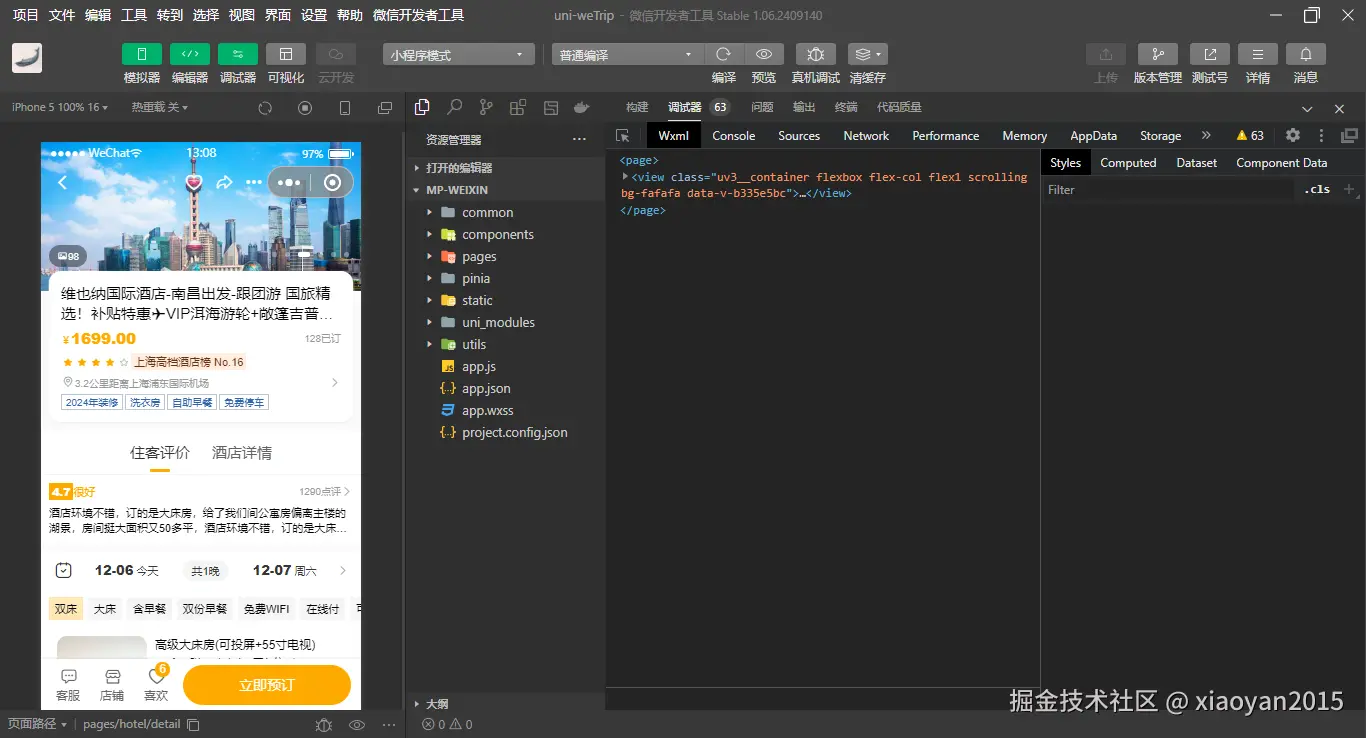The image size is (1366, 738).
Task: Toggle the 编辑器 editor panel button
Action: coord(190,54)
